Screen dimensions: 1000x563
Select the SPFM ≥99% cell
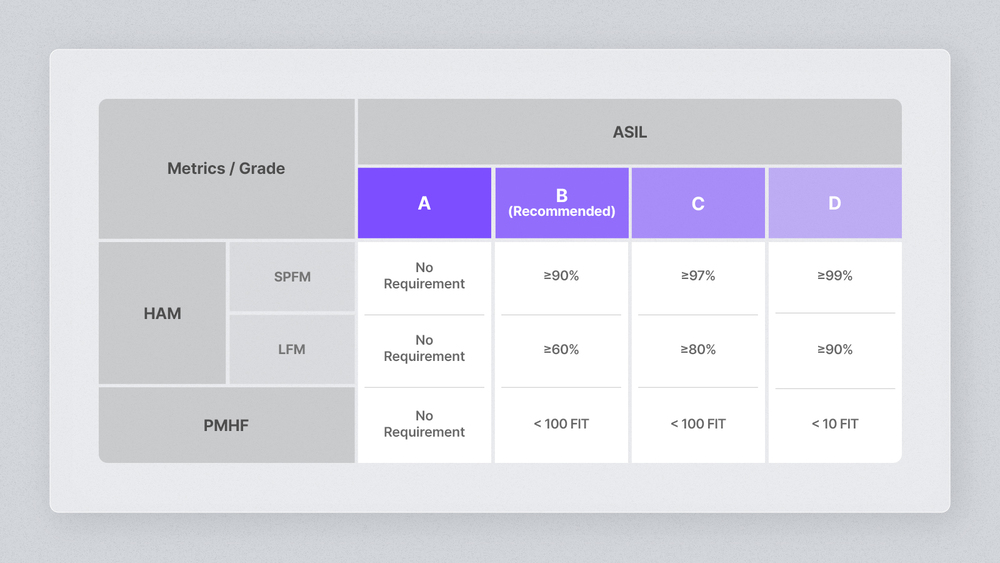point(834,276)
